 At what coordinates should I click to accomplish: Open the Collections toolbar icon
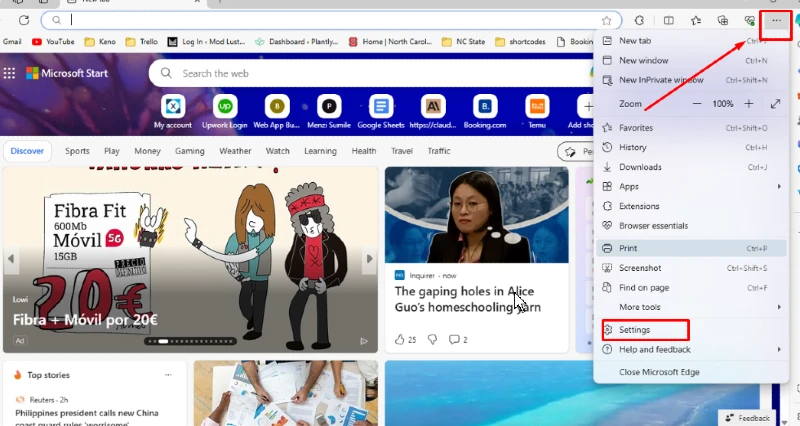tap(723, 20)
